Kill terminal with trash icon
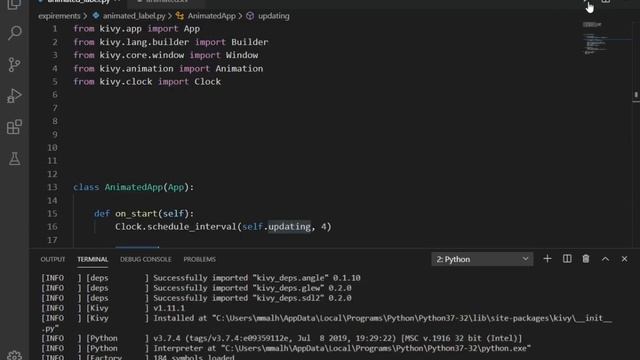 [586, 259]
